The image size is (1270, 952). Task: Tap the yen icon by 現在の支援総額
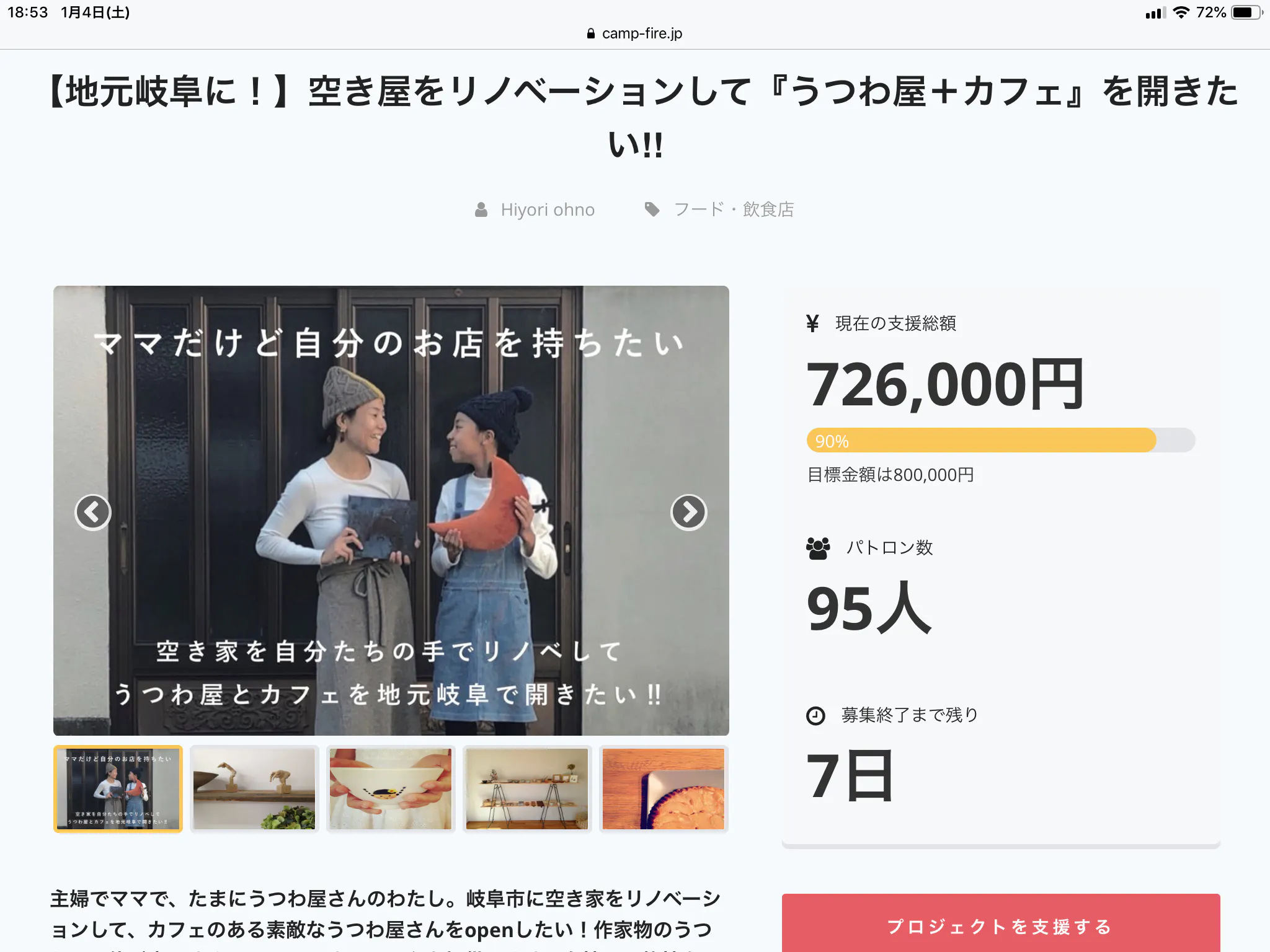click(x=812, y=323)
